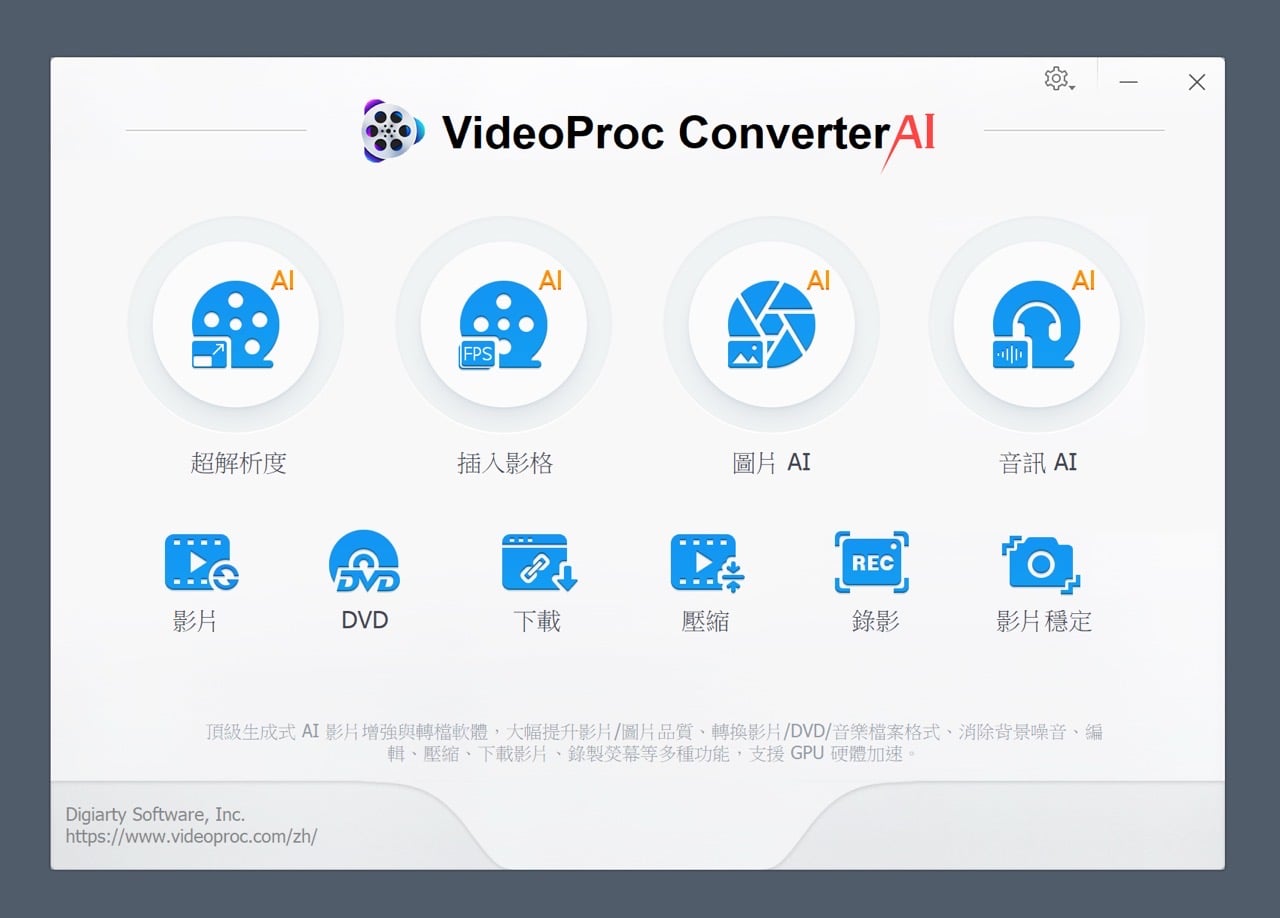Start the REC screen recorder icon
The height and width of the screenshot is (918, 1280).
click(872, 562)
